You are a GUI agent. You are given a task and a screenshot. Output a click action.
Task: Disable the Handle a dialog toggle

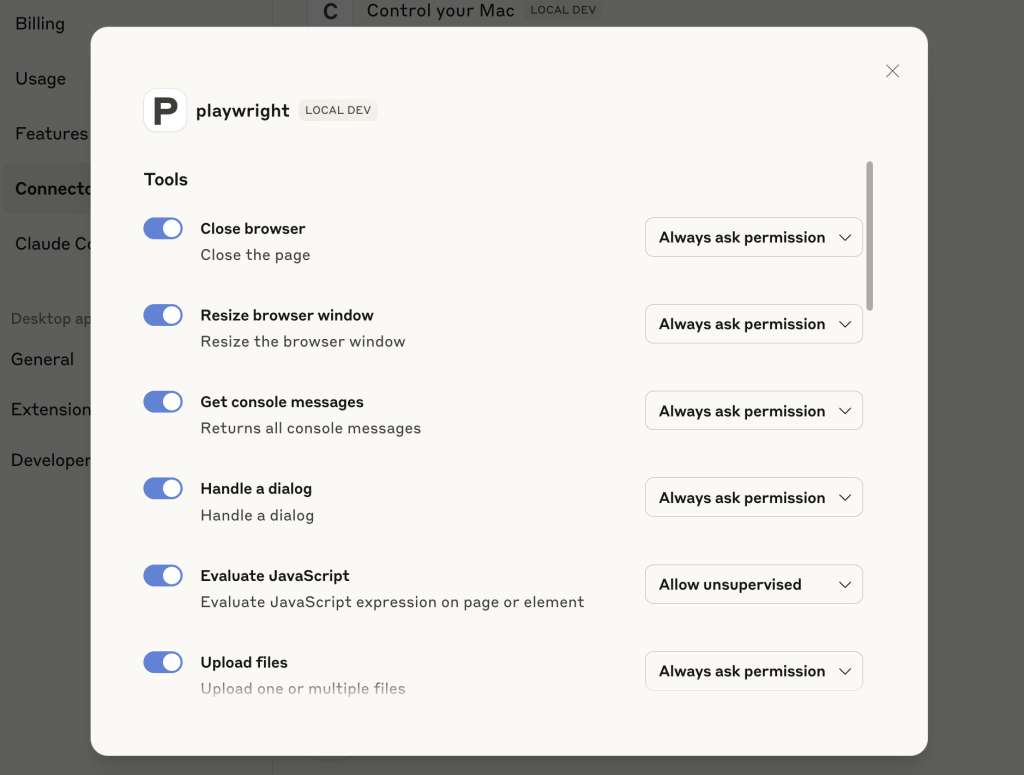(x=163, y=489)
